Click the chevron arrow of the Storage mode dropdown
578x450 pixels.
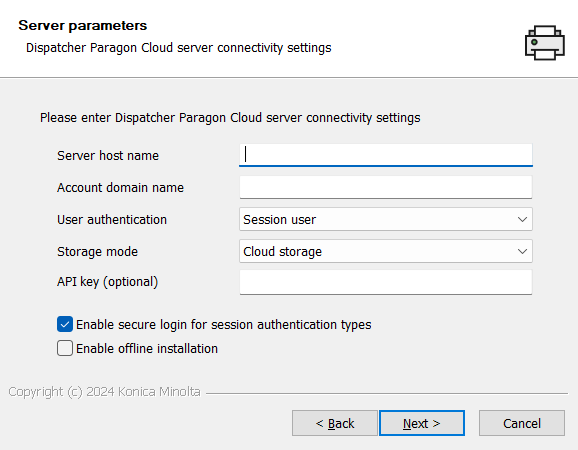coord(522,251)
